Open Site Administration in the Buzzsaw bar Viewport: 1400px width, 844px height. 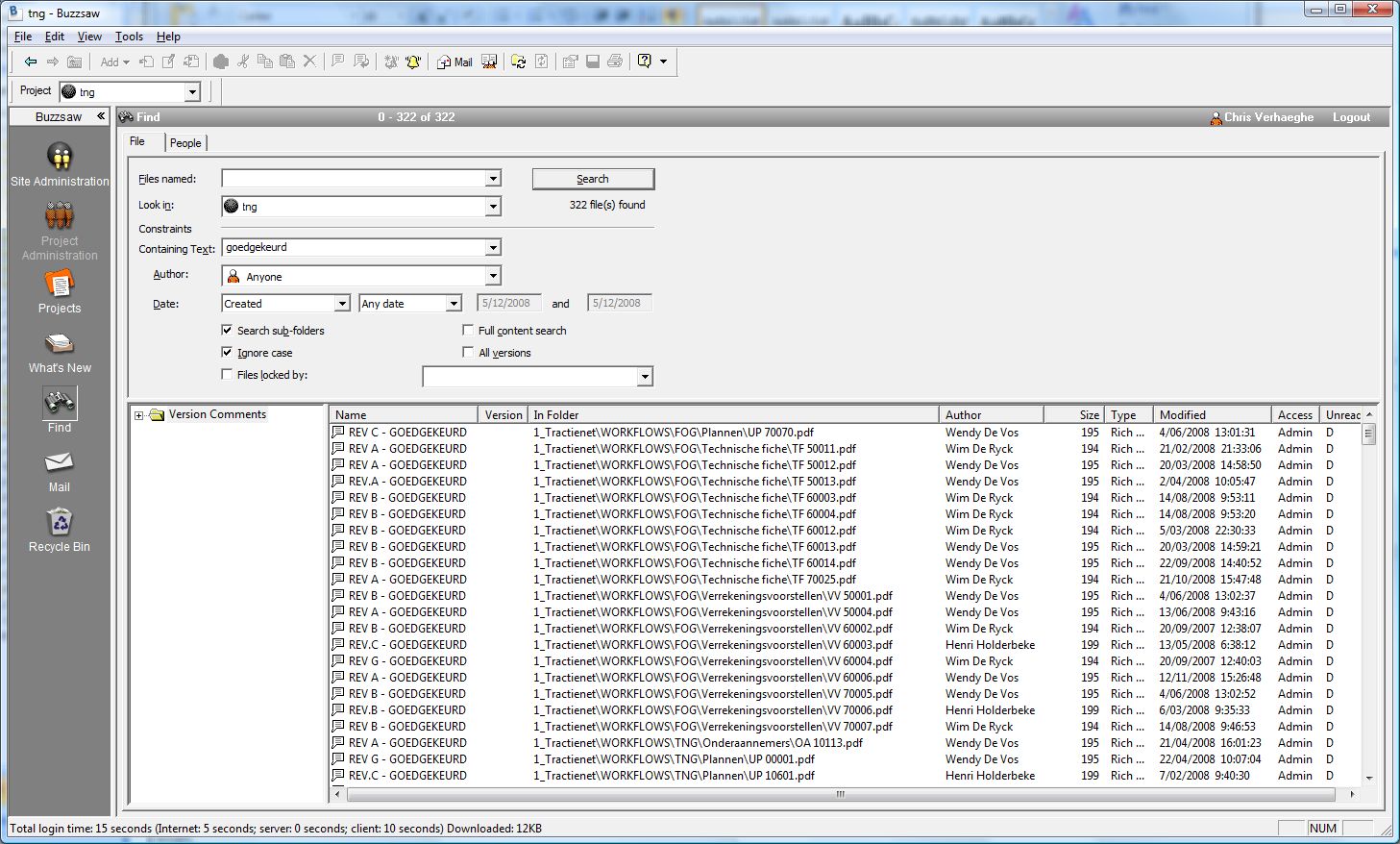pyautogui.click(x=60, y=164)
